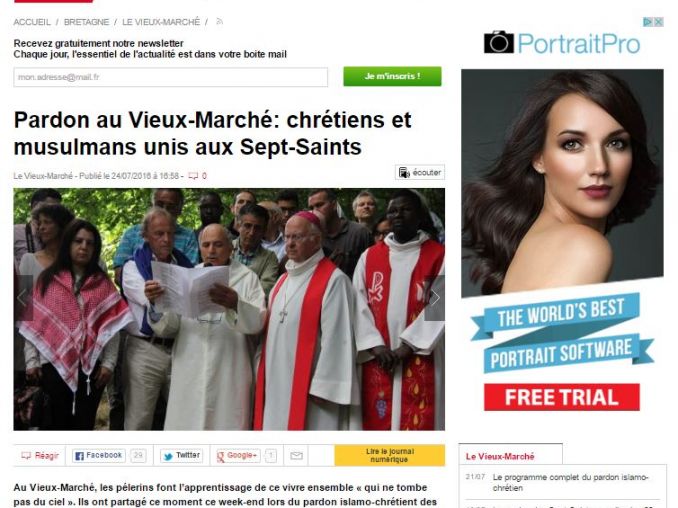Open AdChoices info triangle icon
This screenshot has height=508, width=678.
[x=648, y=22]
